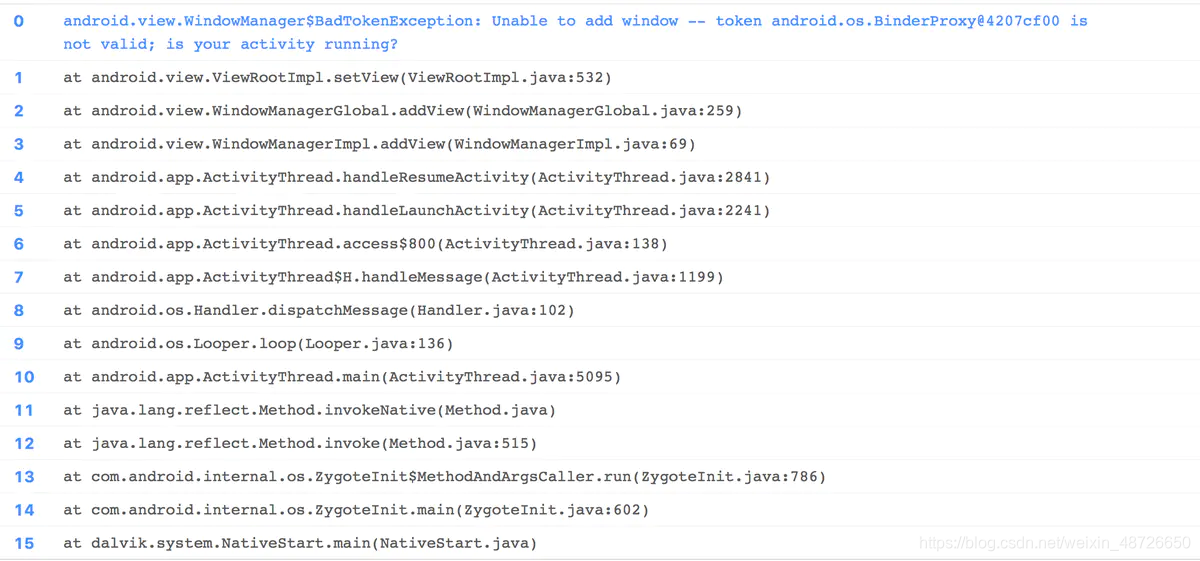The width and height of the screenshot is (1200, 561).
Task: Click line number 6
Action: pyautogui.click(x=19, y=244)
